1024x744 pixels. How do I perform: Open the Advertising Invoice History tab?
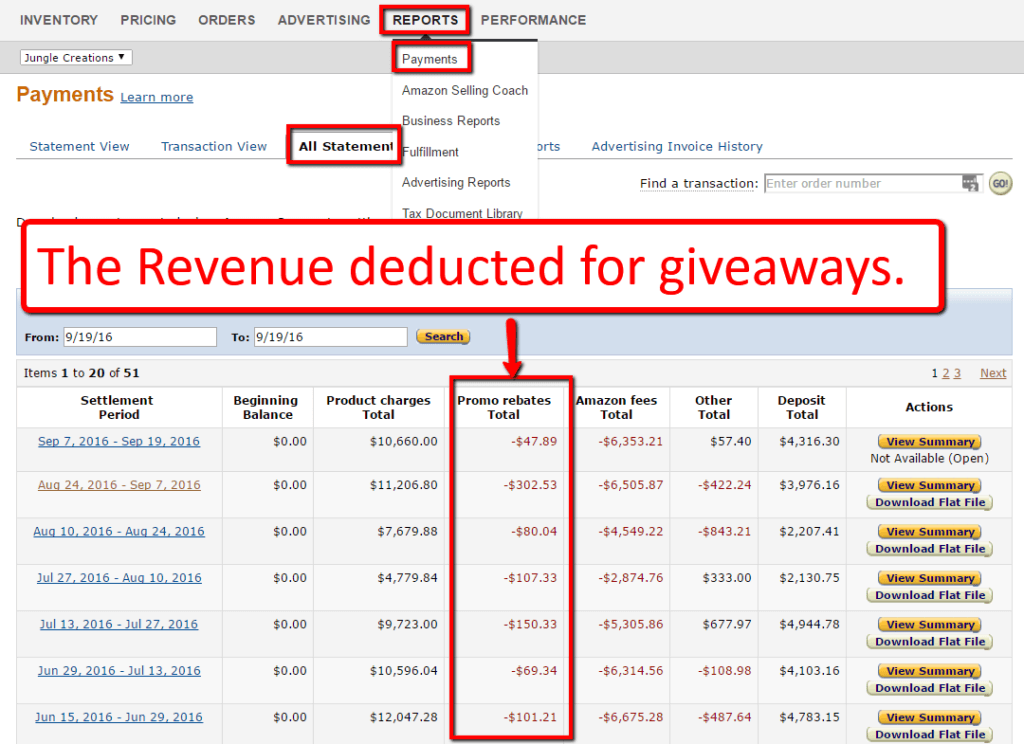click(x=677, y=147)
